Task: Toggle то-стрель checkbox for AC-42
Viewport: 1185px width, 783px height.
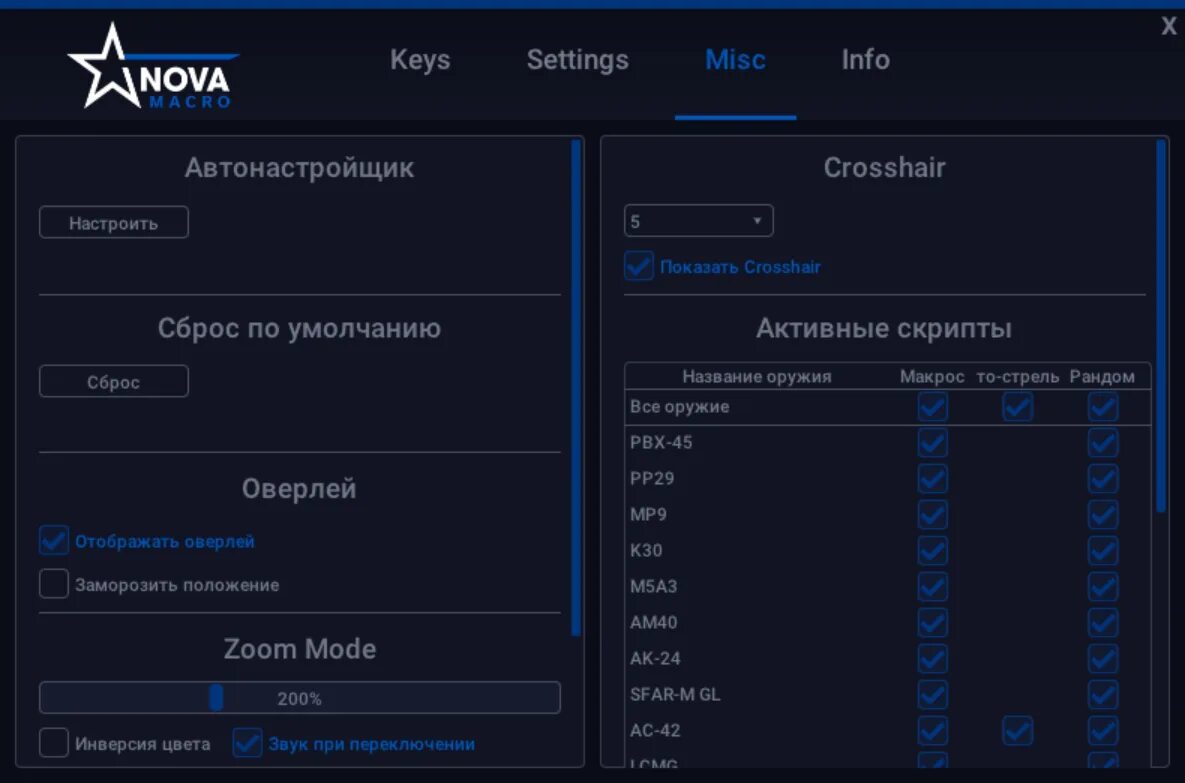Action: pos(1017,730)
